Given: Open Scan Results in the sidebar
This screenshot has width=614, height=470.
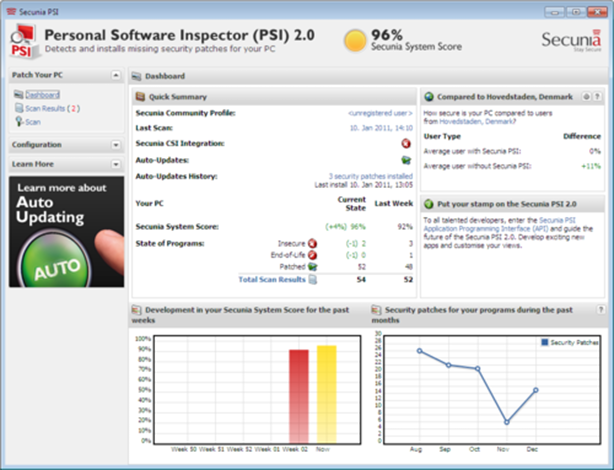Looking at the screenshot, I should (44, 108).
